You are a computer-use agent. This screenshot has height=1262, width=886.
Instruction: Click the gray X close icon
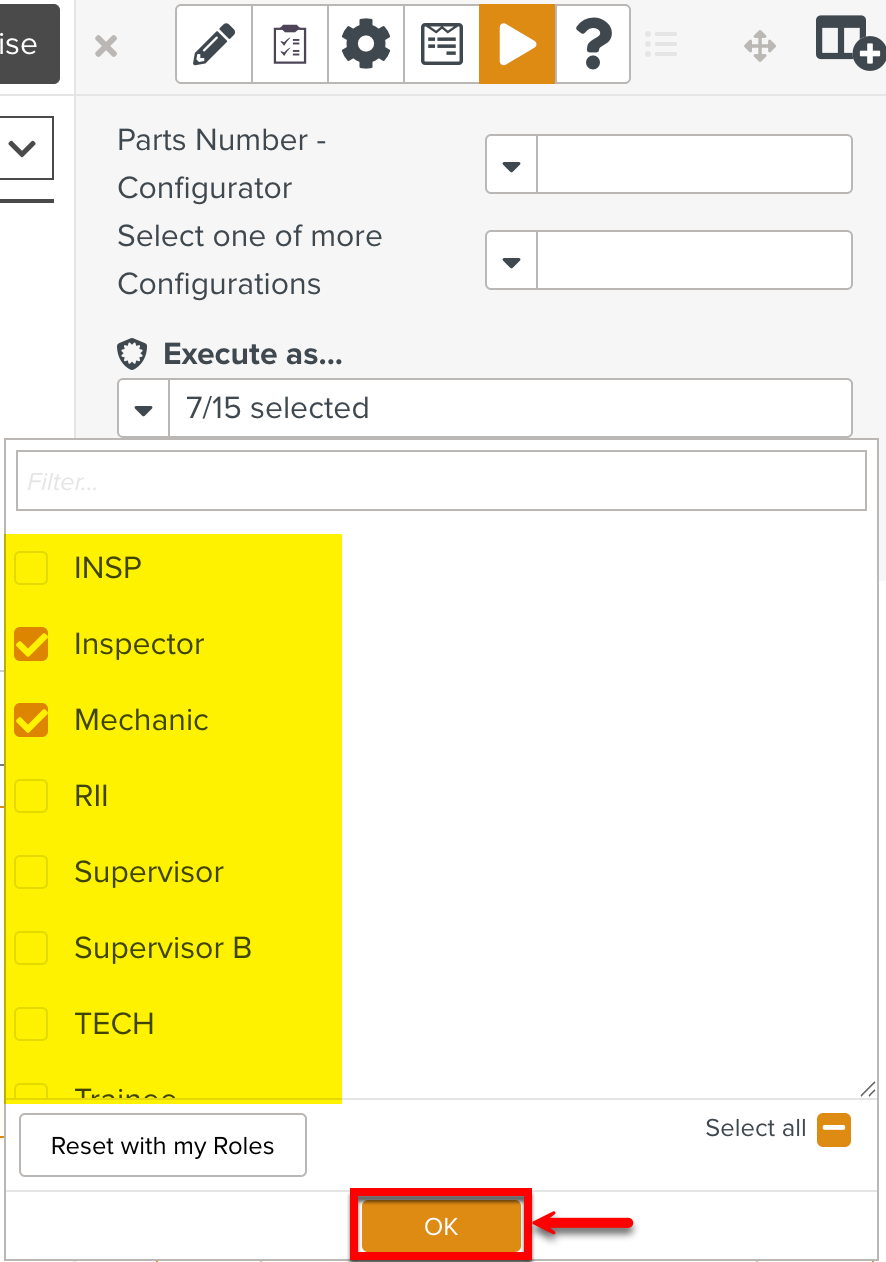(x=106, y=46)
